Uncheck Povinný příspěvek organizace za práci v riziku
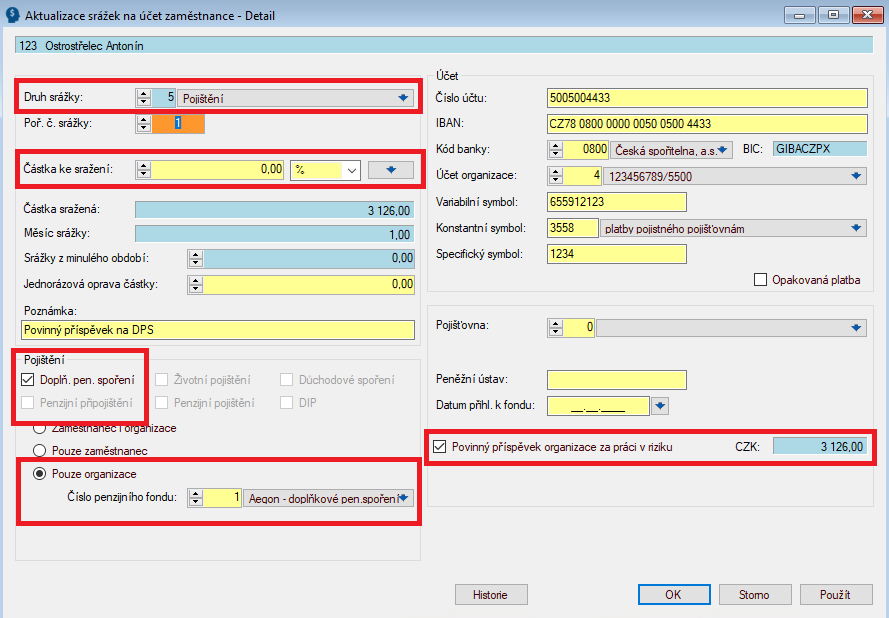The width and height of the screenshot is (889, 618). pyautogui.click(x=439, y=447)
